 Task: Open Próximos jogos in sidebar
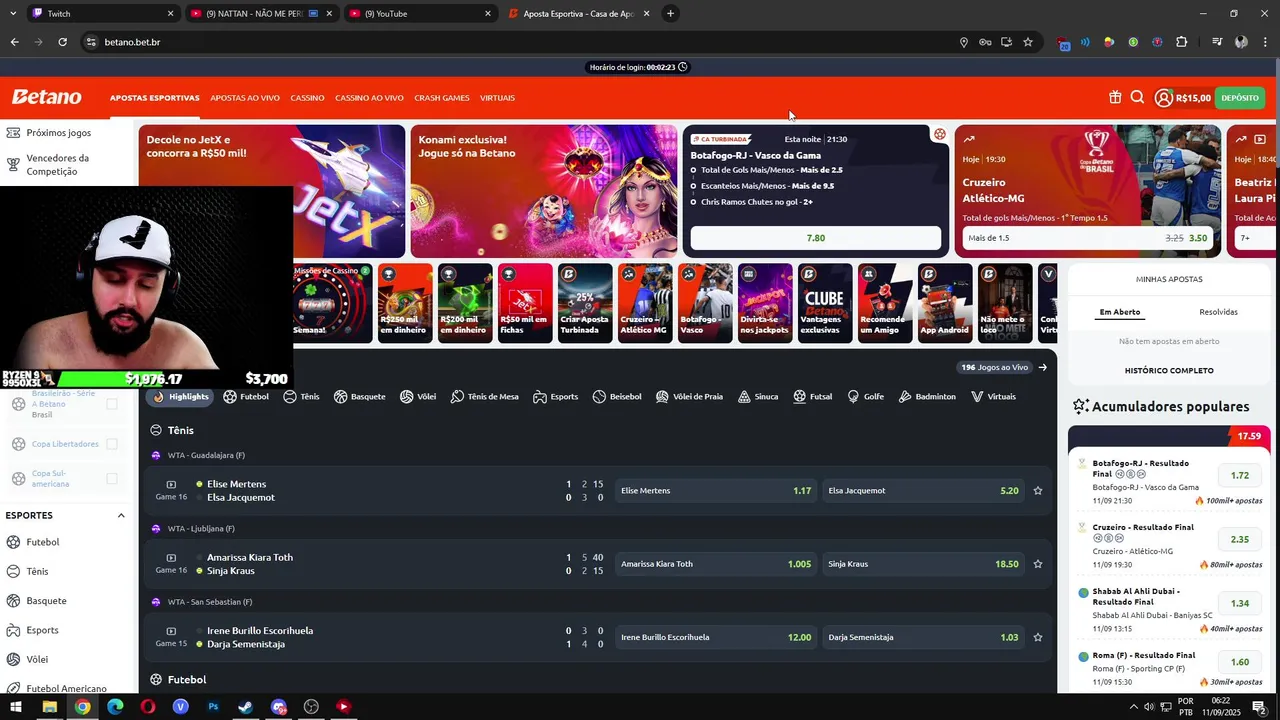click(x=58, y=133)
